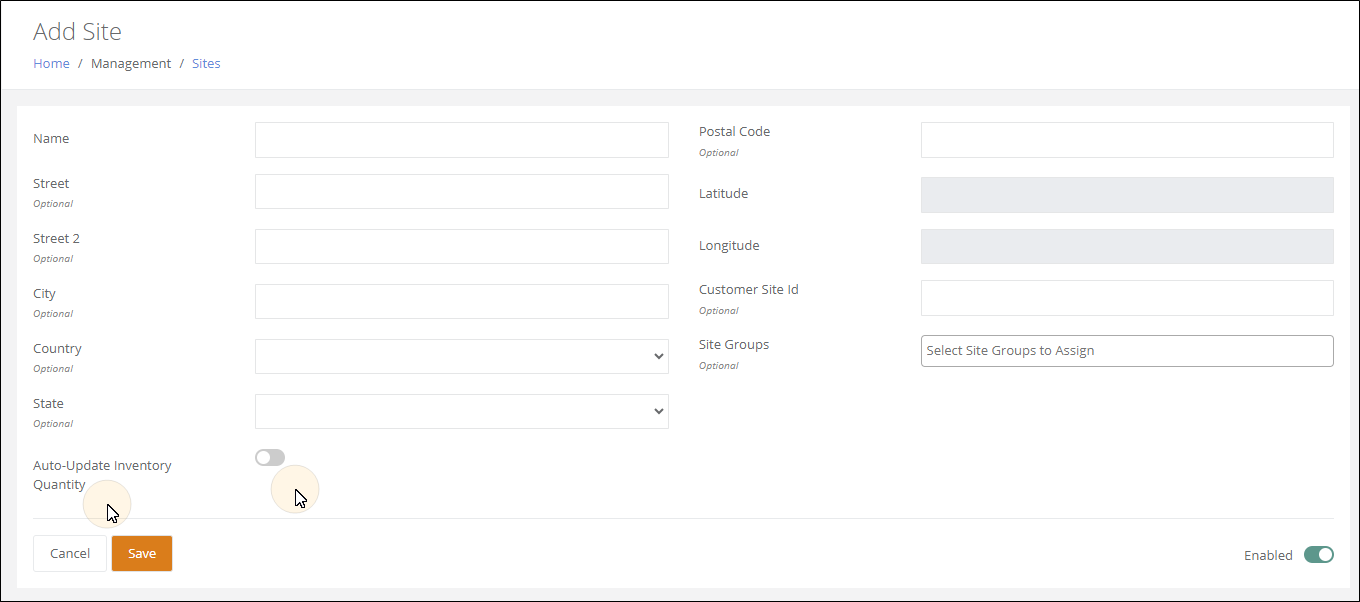Viewport: 1360px width, 602px height.
Task: Click the Postal Code label
Action: pyautogui.click(x=734, y=131)
